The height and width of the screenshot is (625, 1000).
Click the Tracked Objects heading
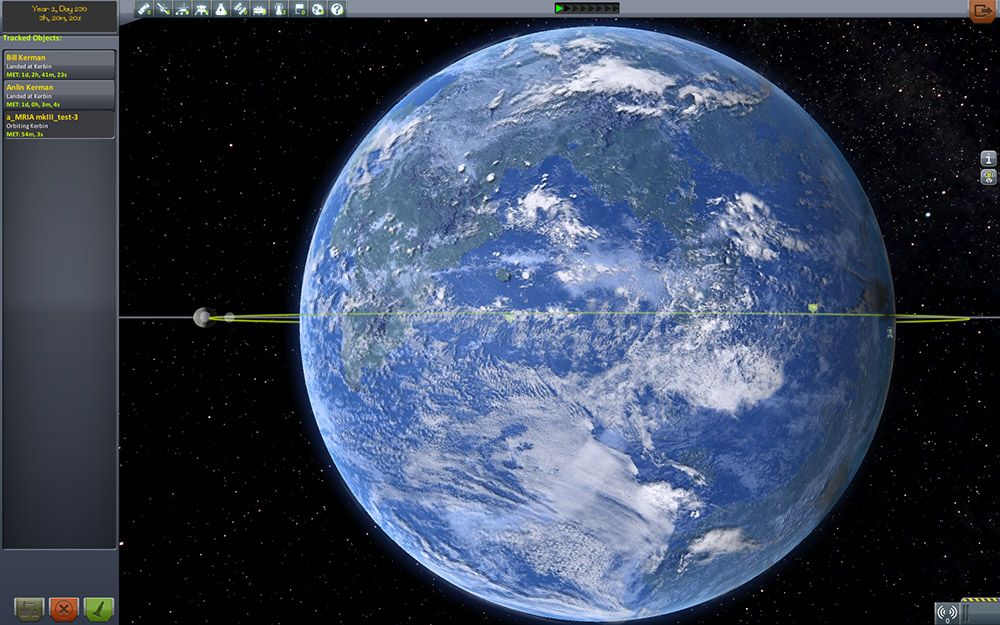click(32, 38)
